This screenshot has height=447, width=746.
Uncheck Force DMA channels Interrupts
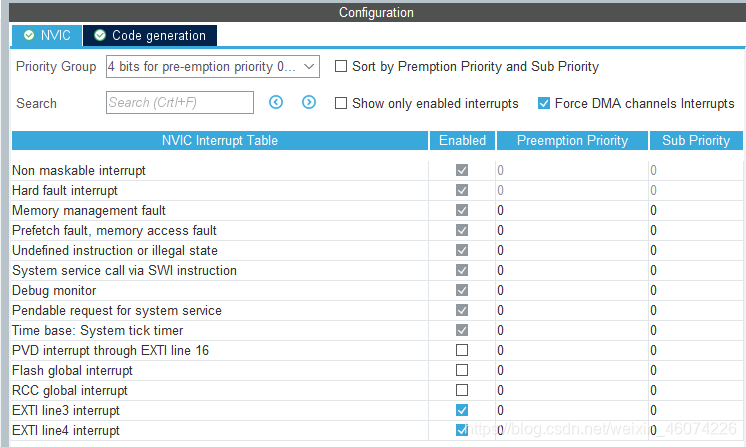[544, 103]
